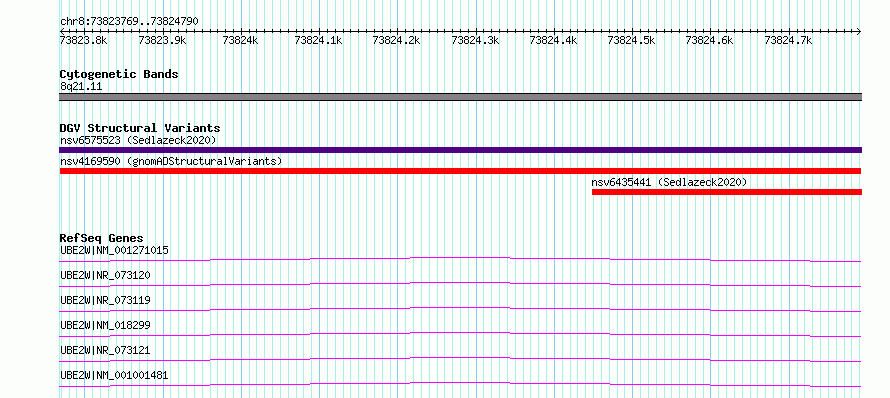The width and height of the screenshot is (890, 398).
Task: Click the 73824.2k ruler tick label
Action: [396, 40]
